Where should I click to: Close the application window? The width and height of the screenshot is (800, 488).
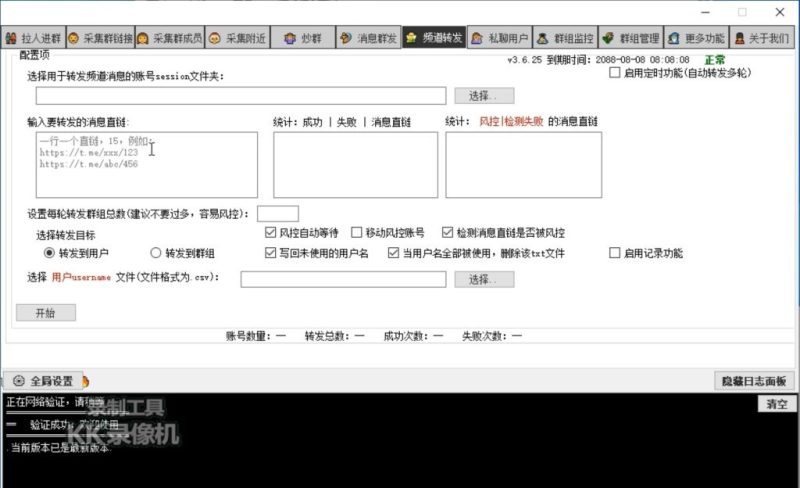[780, 12]
